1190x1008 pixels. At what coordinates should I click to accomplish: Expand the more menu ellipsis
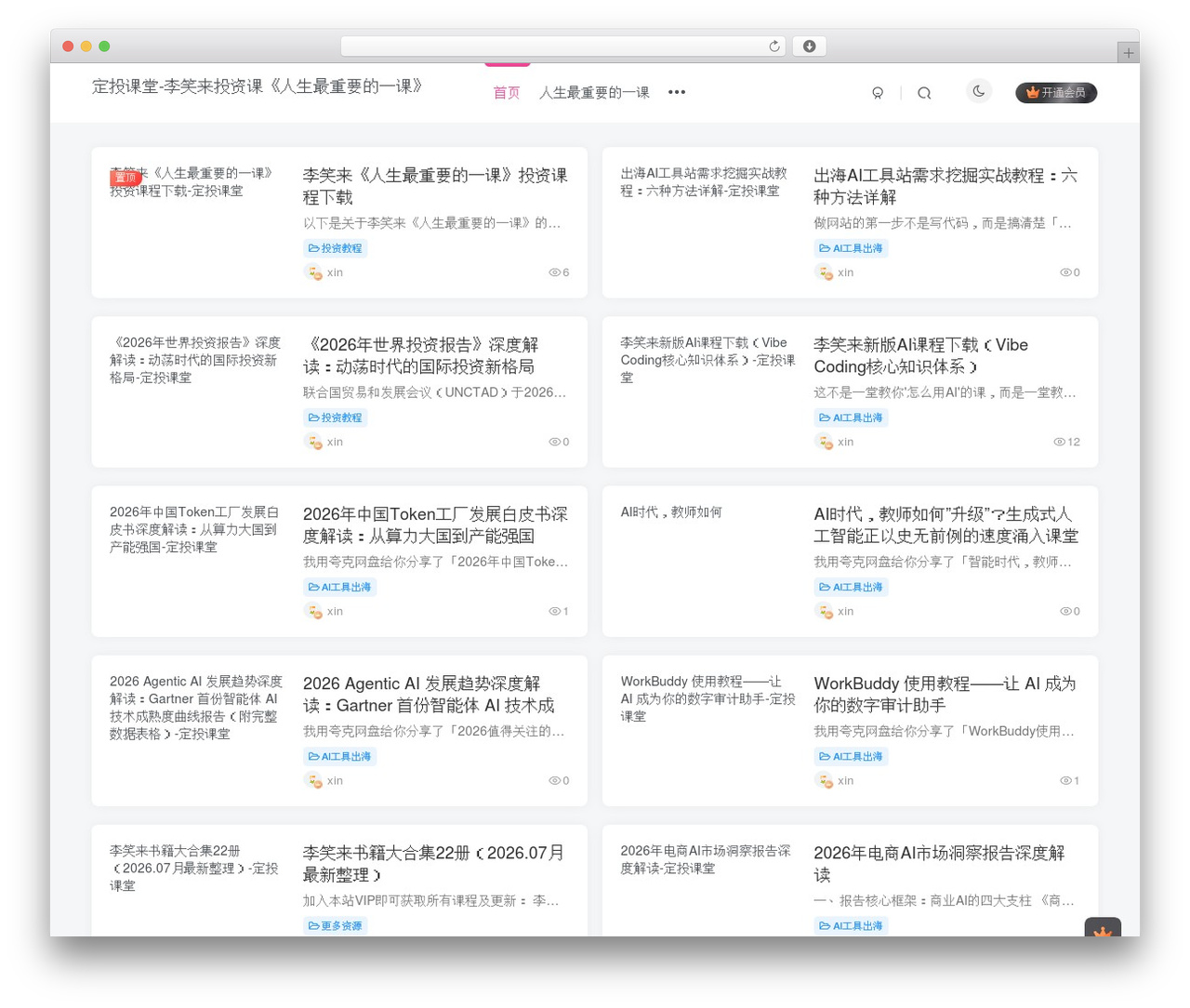(x=677, y=92)
